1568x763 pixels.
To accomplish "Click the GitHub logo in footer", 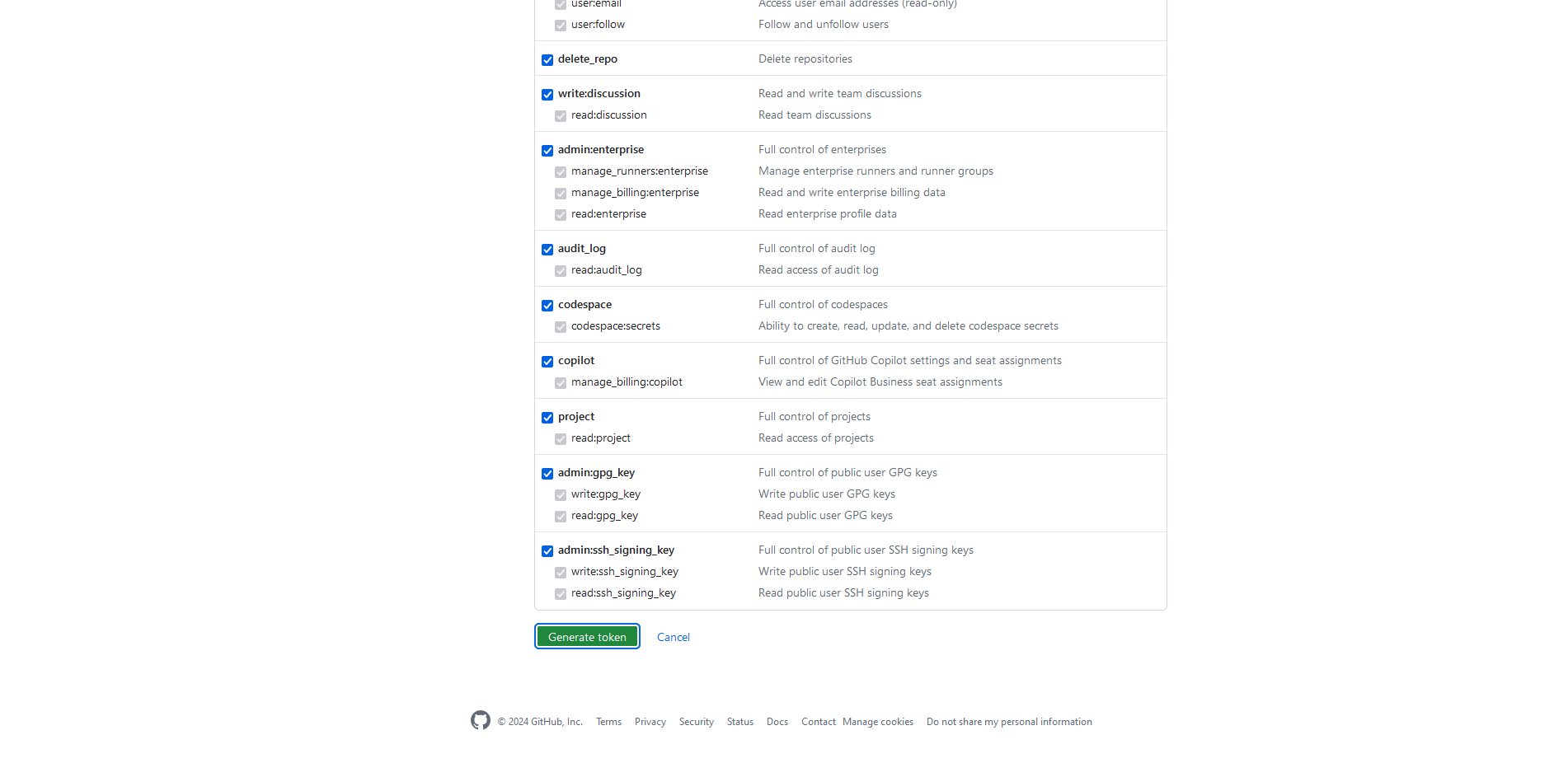I will point(481,721).
